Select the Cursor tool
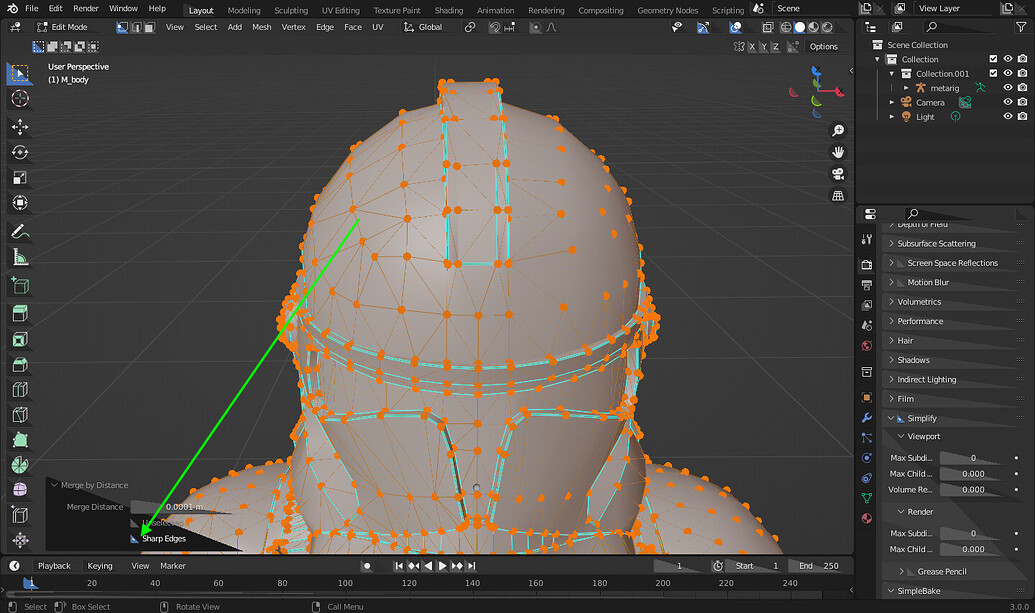Screen dimensions: 1035x613 click(x=20, y=98)
